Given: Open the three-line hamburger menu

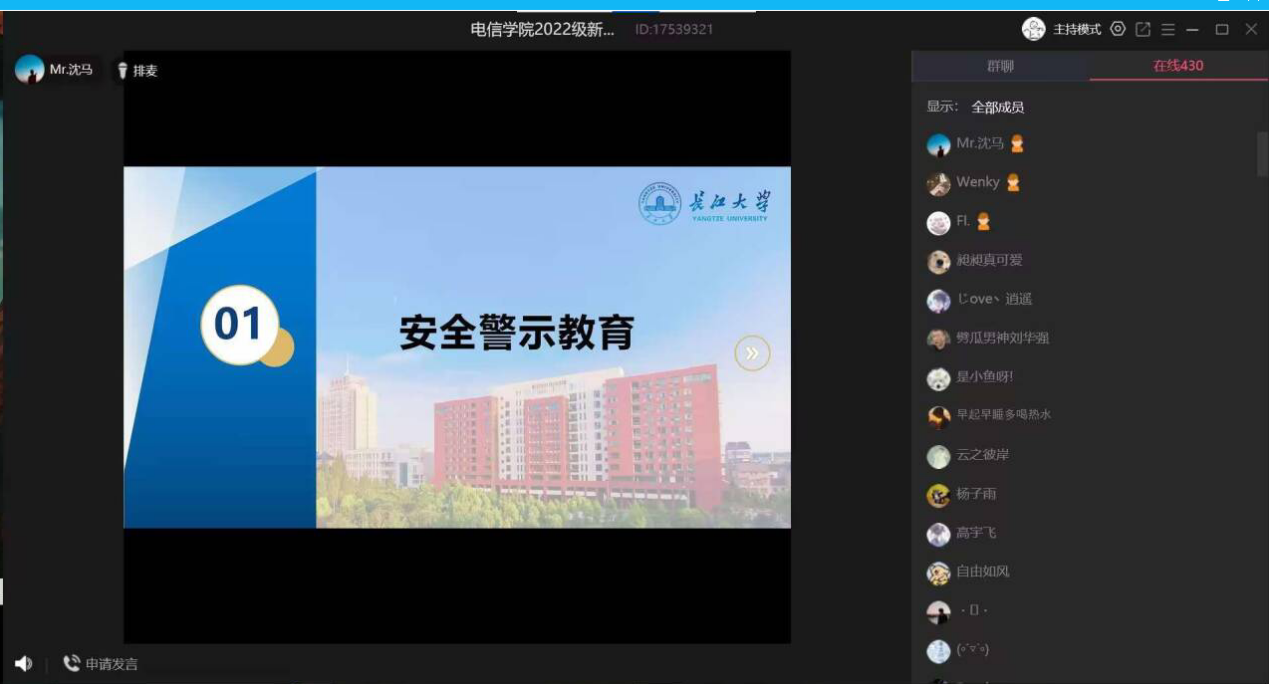Looking at the screenshot, I should pos(1168,30).
